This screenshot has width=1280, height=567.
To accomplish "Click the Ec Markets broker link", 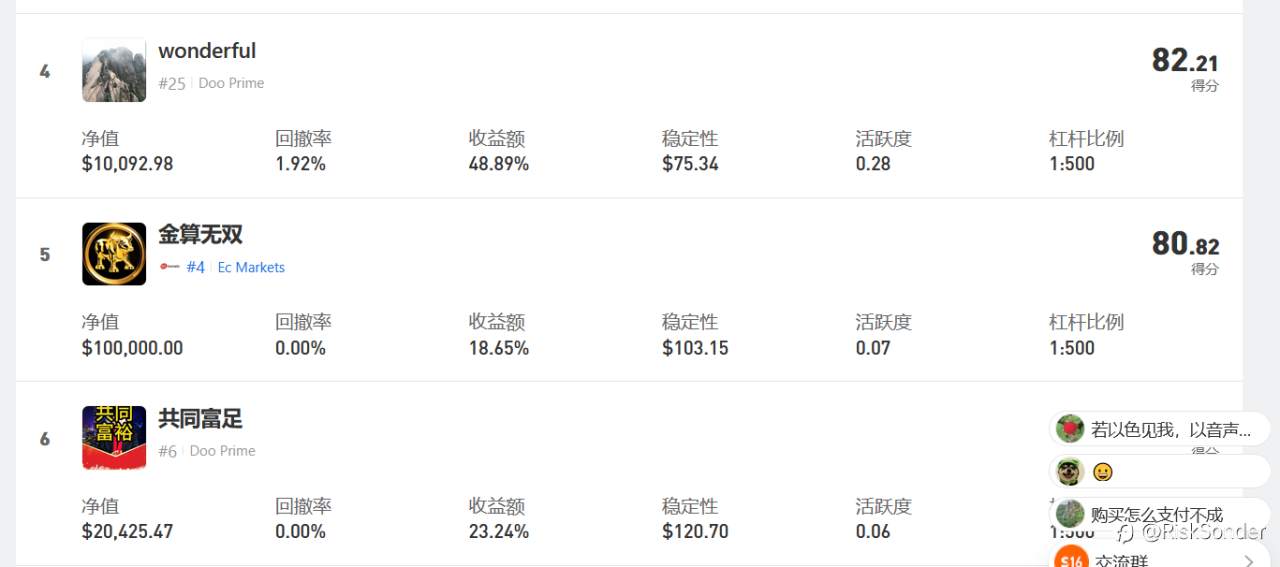I will point(251,267).
